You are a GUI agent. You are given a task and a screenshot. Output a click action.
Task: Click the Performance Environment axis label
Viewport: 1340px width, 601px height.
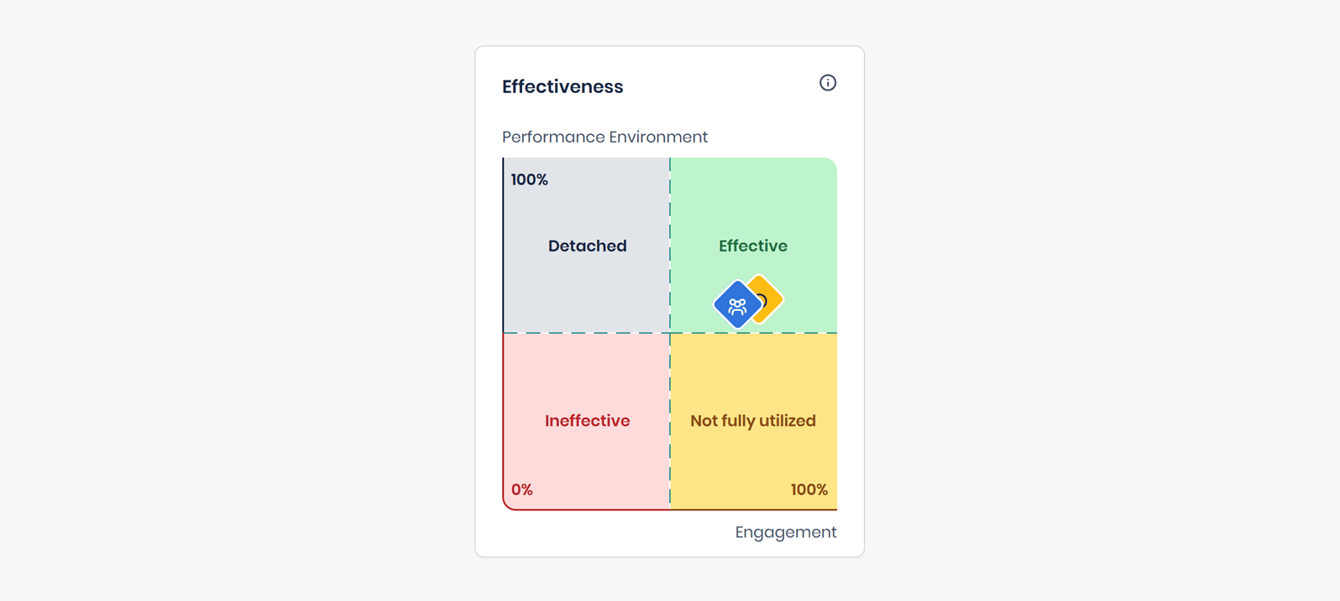(604, 137)
